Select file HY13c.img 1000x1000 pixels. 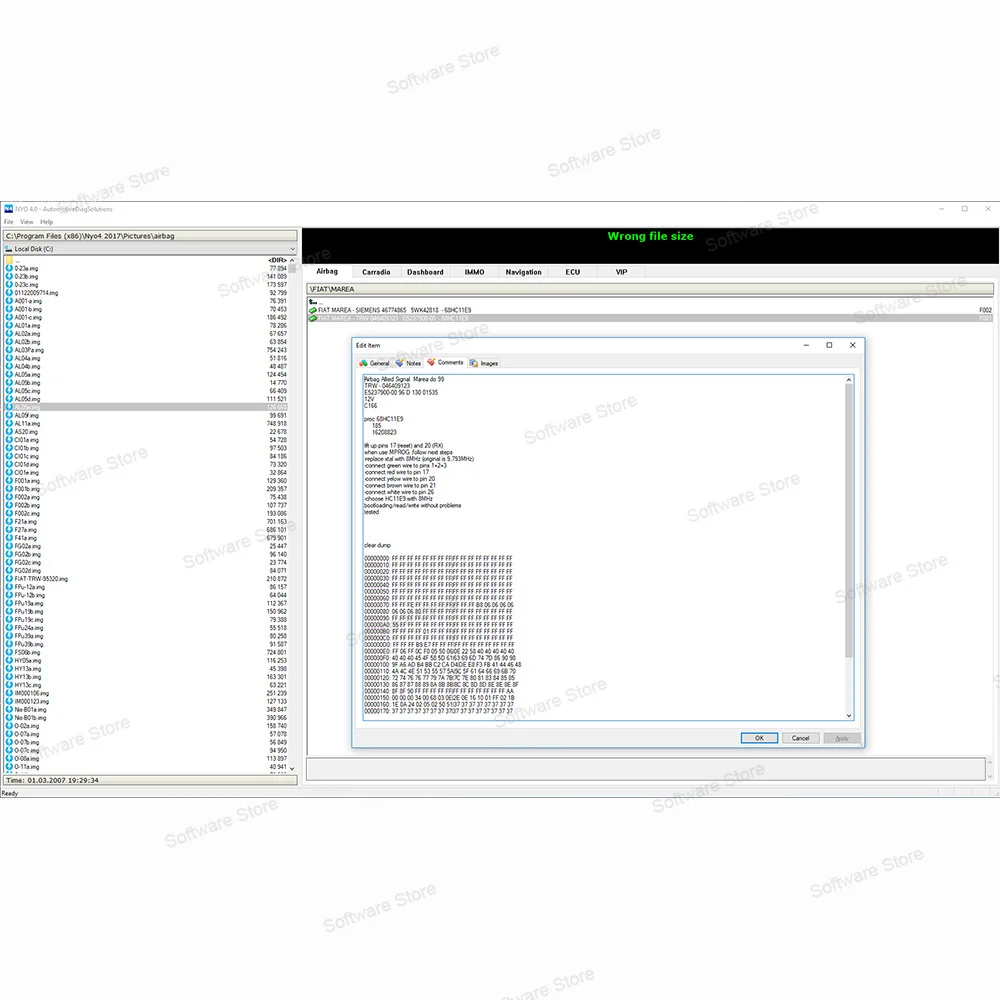146,685
